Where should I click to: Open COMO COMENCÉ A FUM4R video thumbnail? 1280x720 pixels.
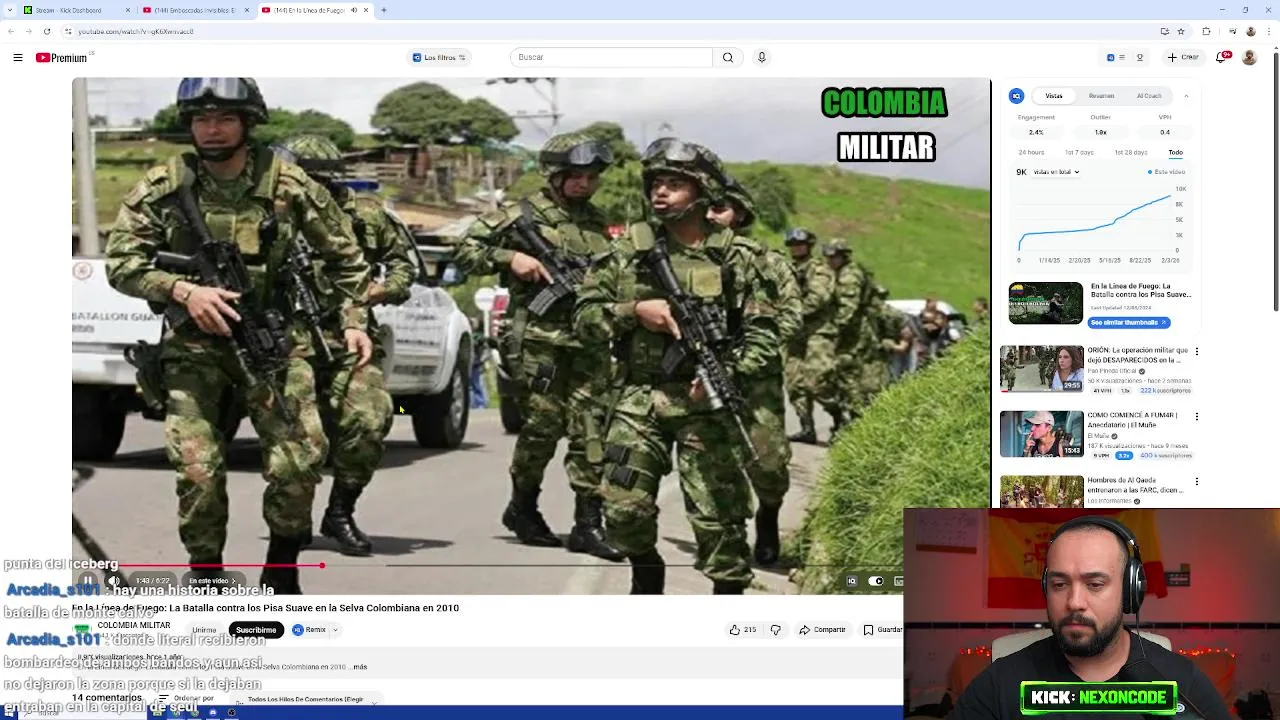[1041, 434]
